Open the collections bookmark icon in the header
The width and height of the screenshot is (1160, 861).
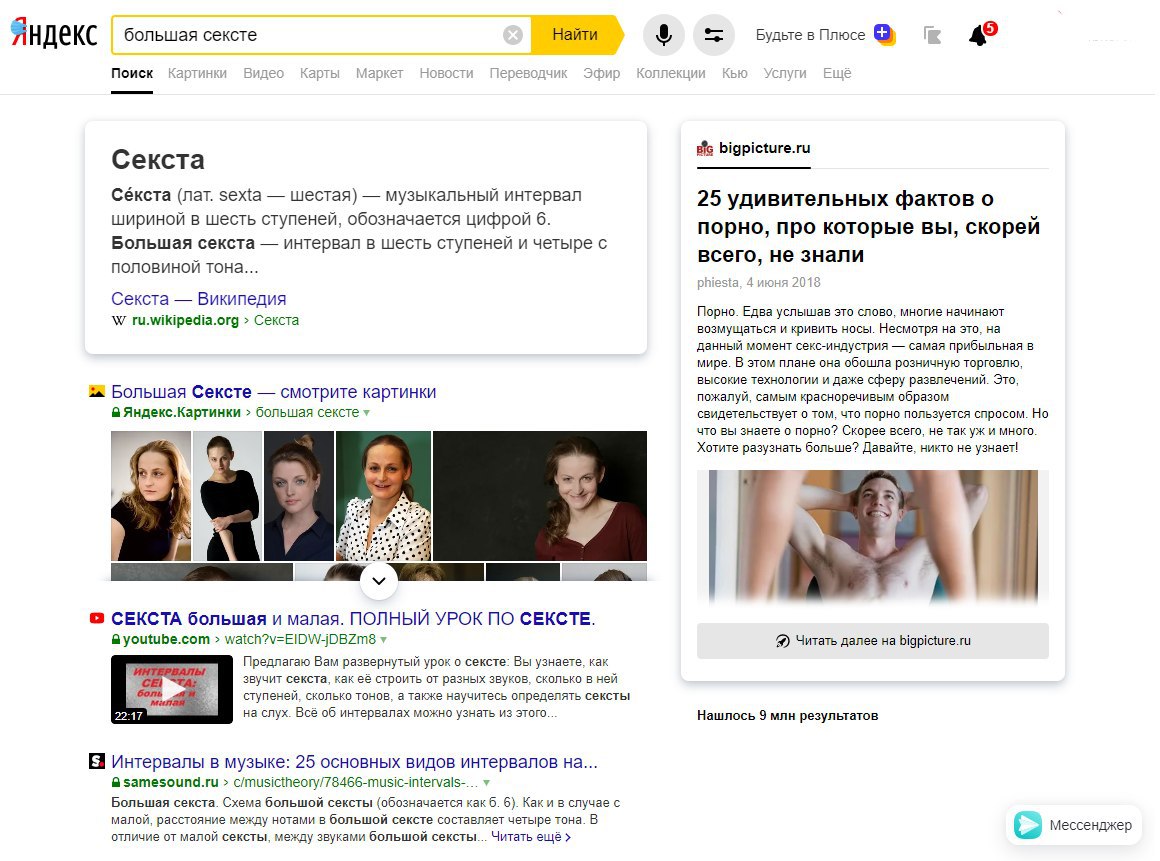(x=932, y=35)
